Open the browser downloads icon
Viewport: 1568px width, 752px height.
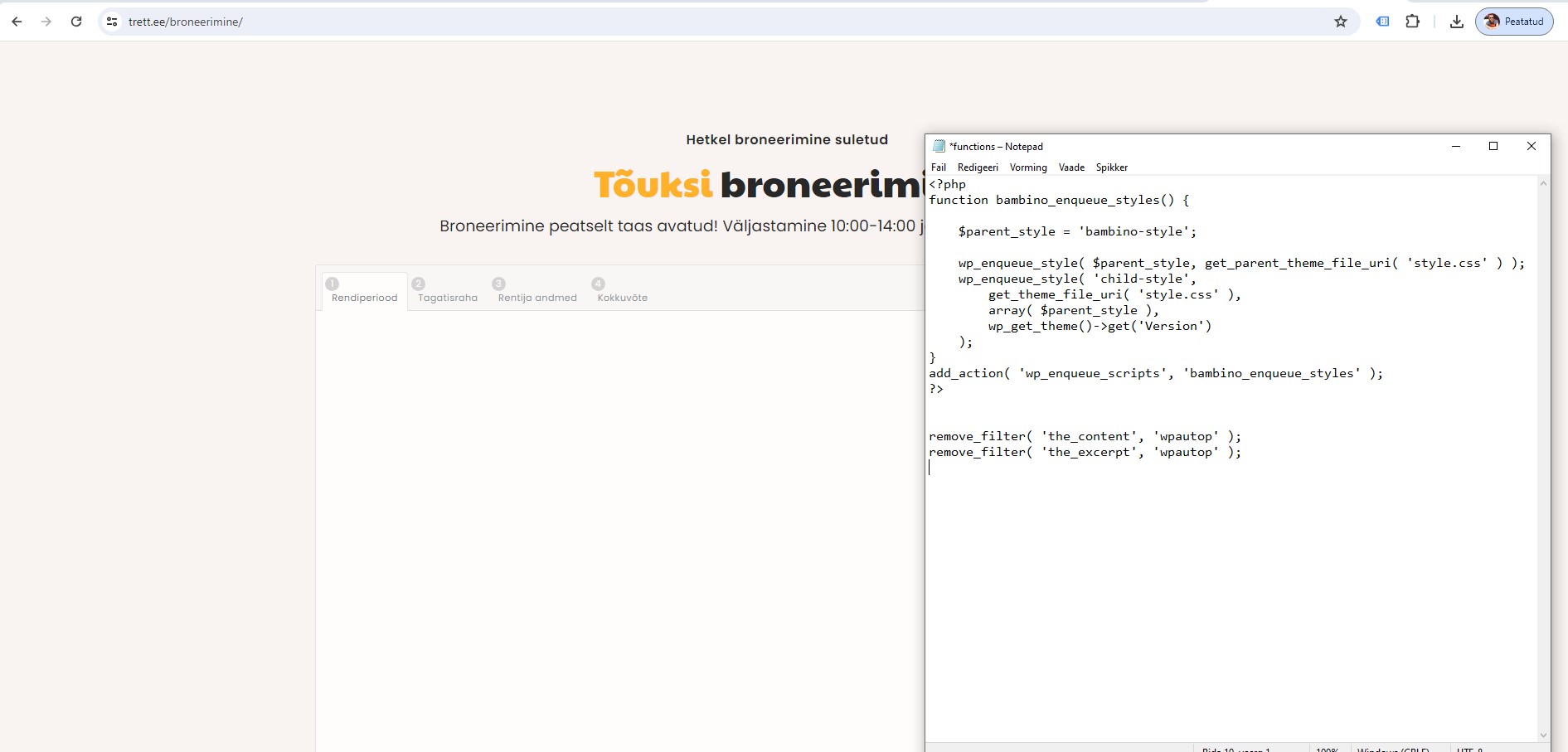click(x=1456, y=22)
